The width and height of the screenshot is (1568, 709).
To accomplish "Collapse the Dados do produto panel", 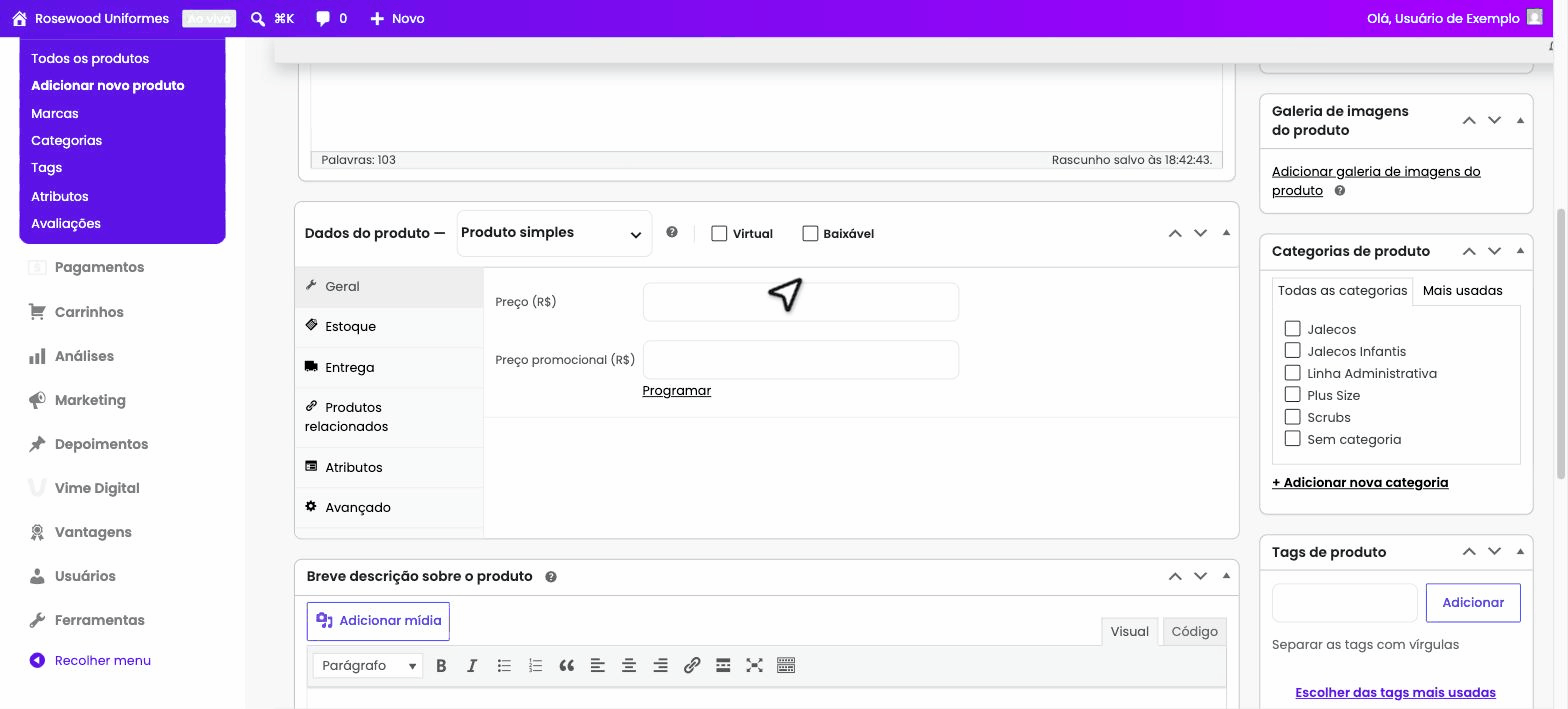I will click(x=1226, y=232).
